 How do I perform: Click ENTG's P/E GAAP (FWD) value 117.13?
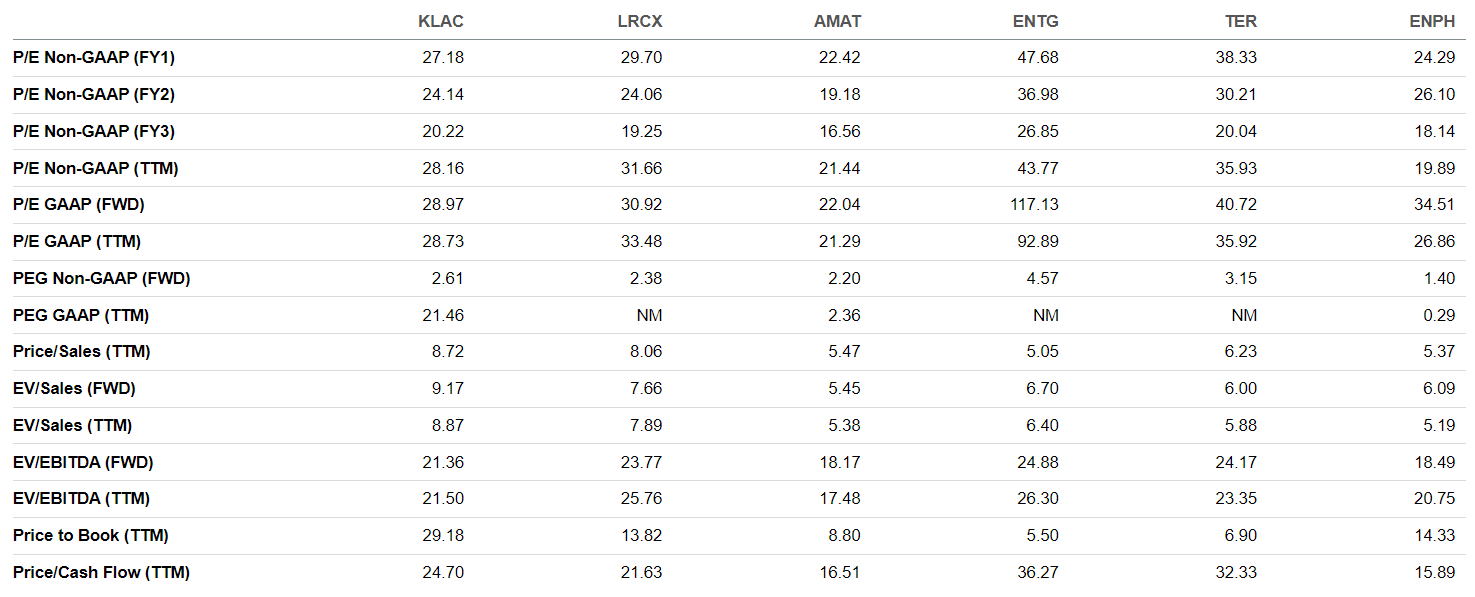point(1034,205)
